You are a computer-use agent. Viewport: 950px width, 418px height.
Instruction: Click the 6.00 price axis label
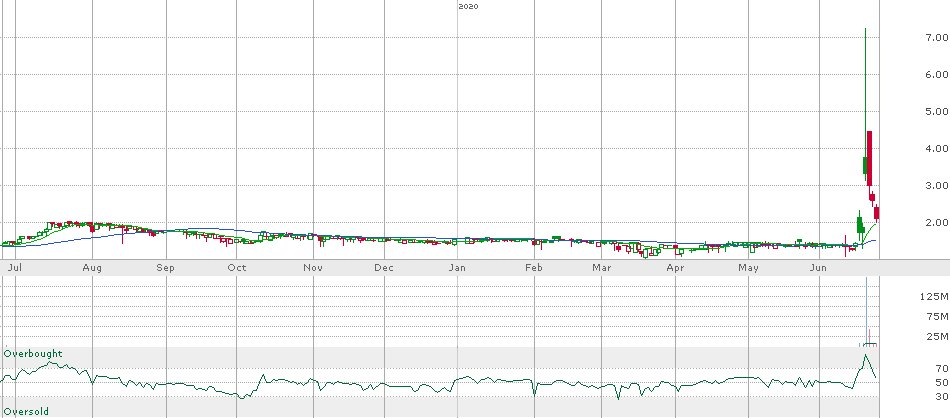tap(936, 75)
